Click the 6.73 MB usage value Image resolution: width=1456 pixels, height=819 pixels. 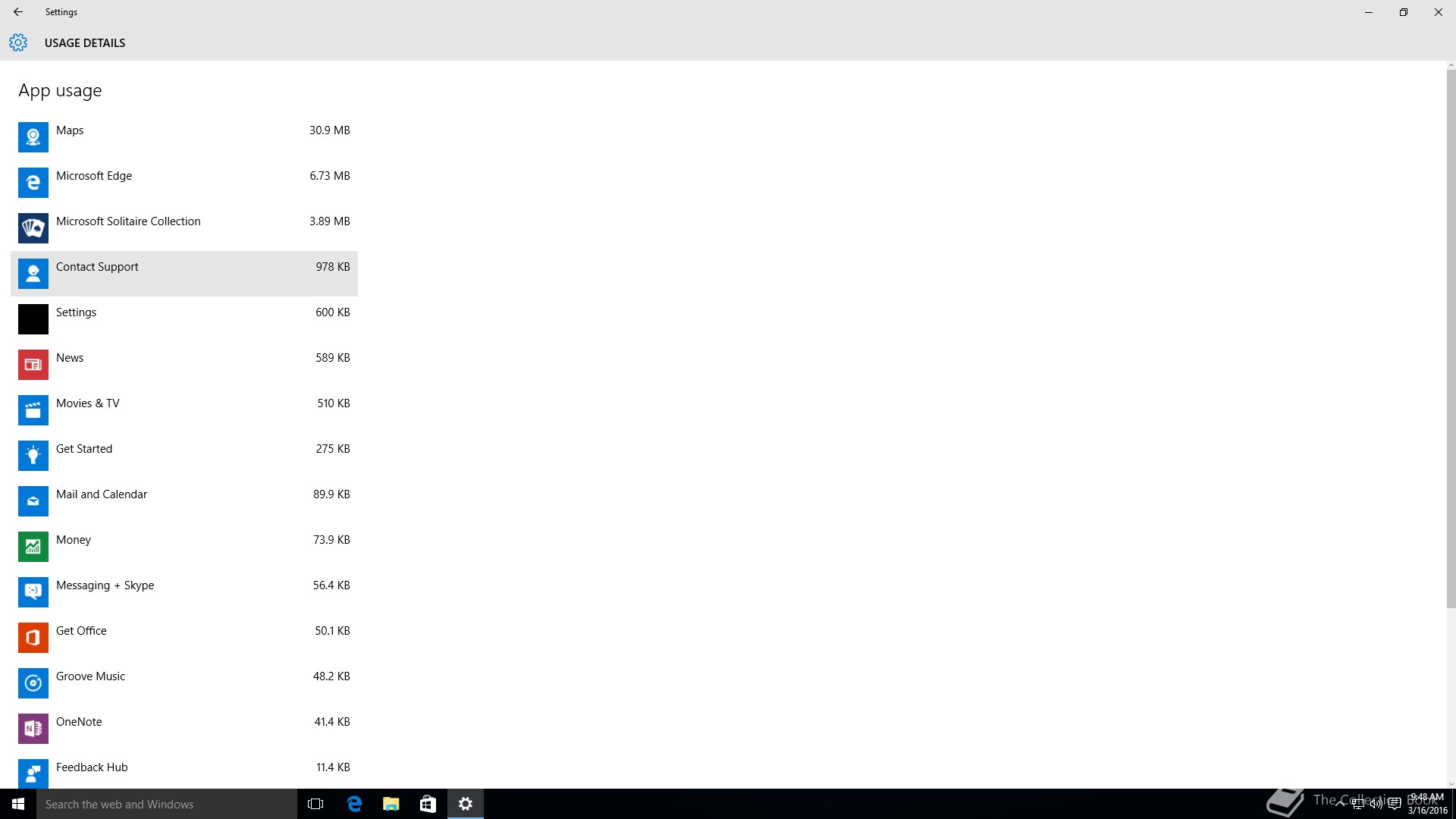(x=330, y=176)
